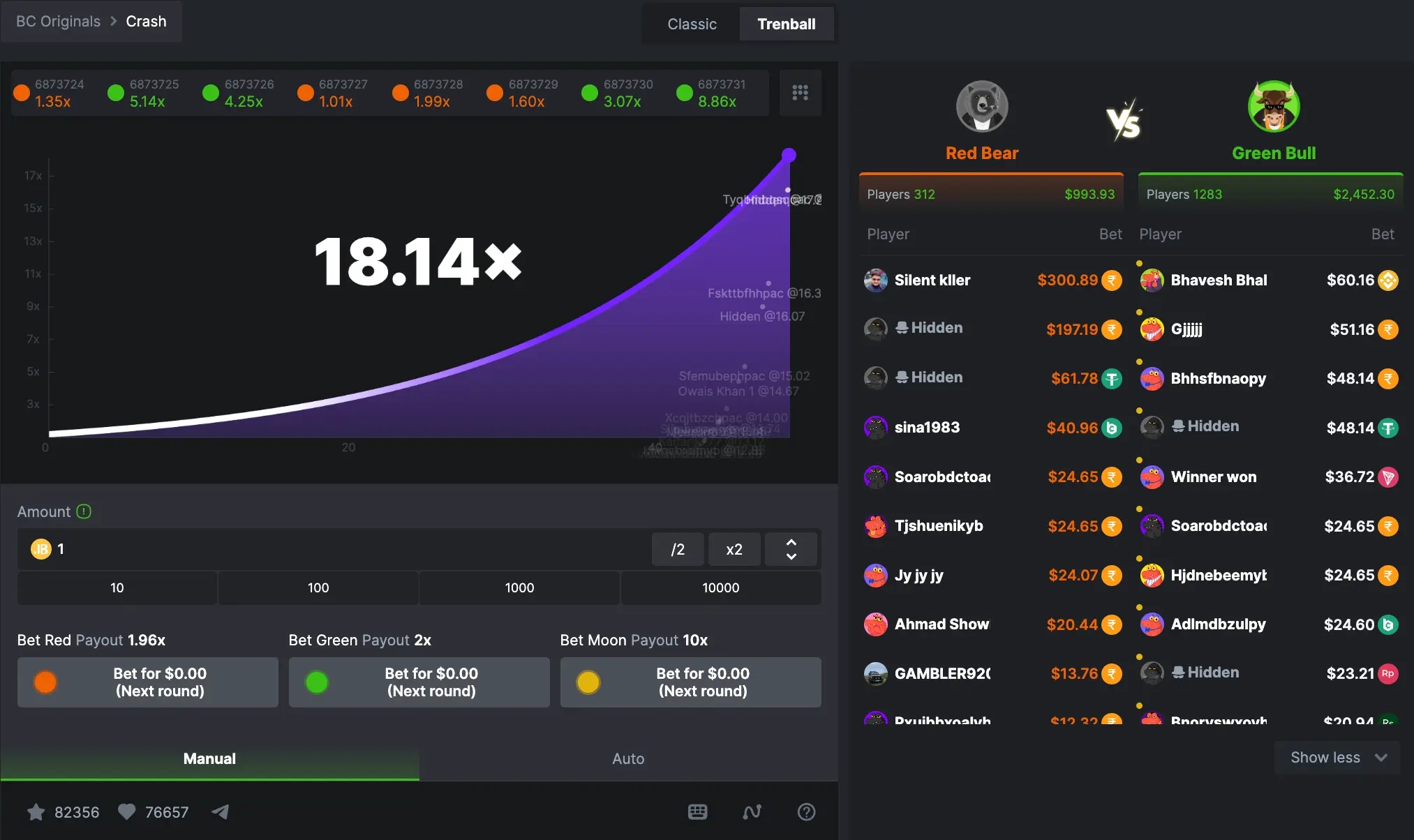Halve the bet with /2 button

(x=678, y=549)
